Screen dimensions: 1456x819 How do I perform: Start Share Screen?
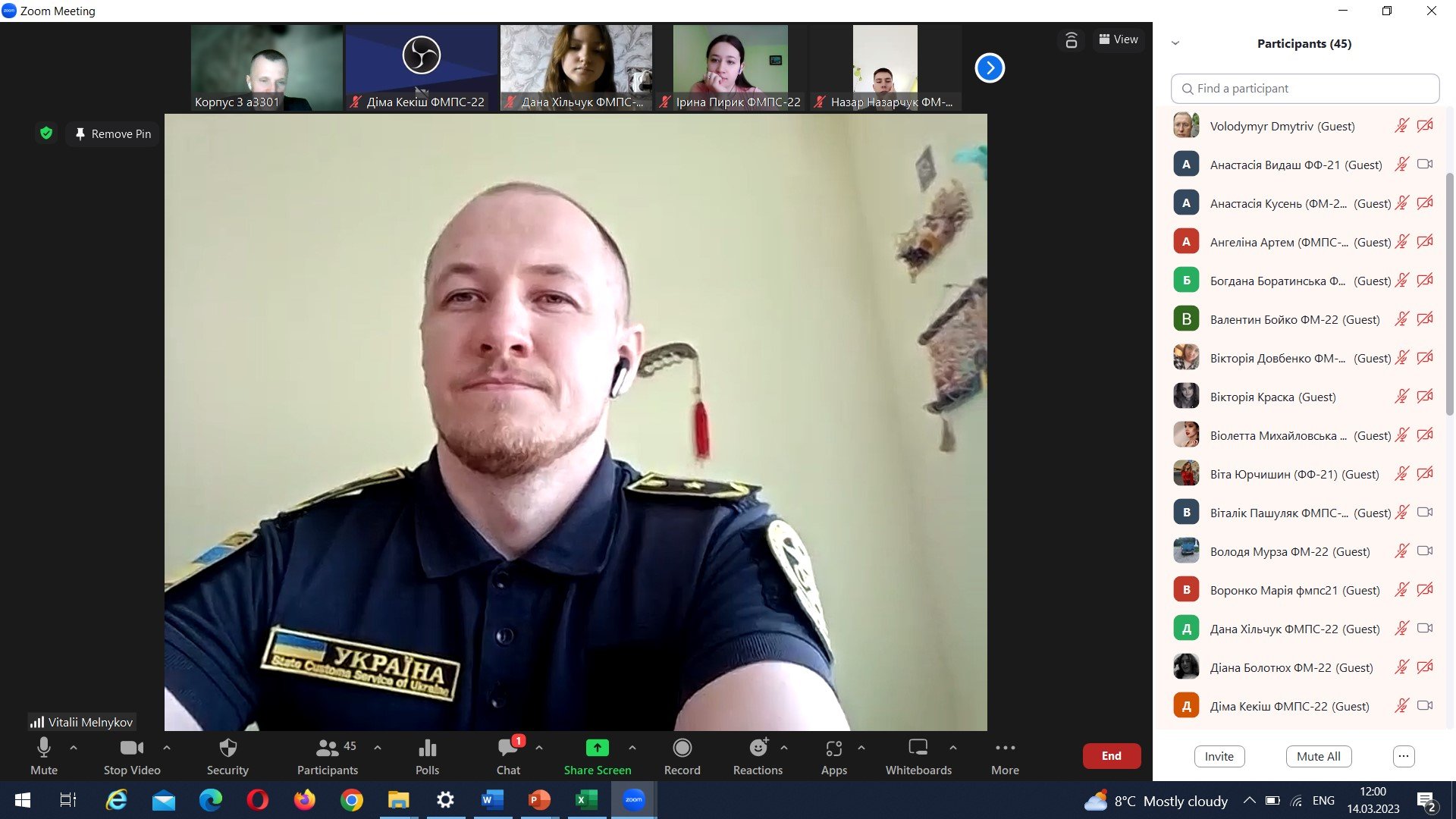(x=598, y=756)
